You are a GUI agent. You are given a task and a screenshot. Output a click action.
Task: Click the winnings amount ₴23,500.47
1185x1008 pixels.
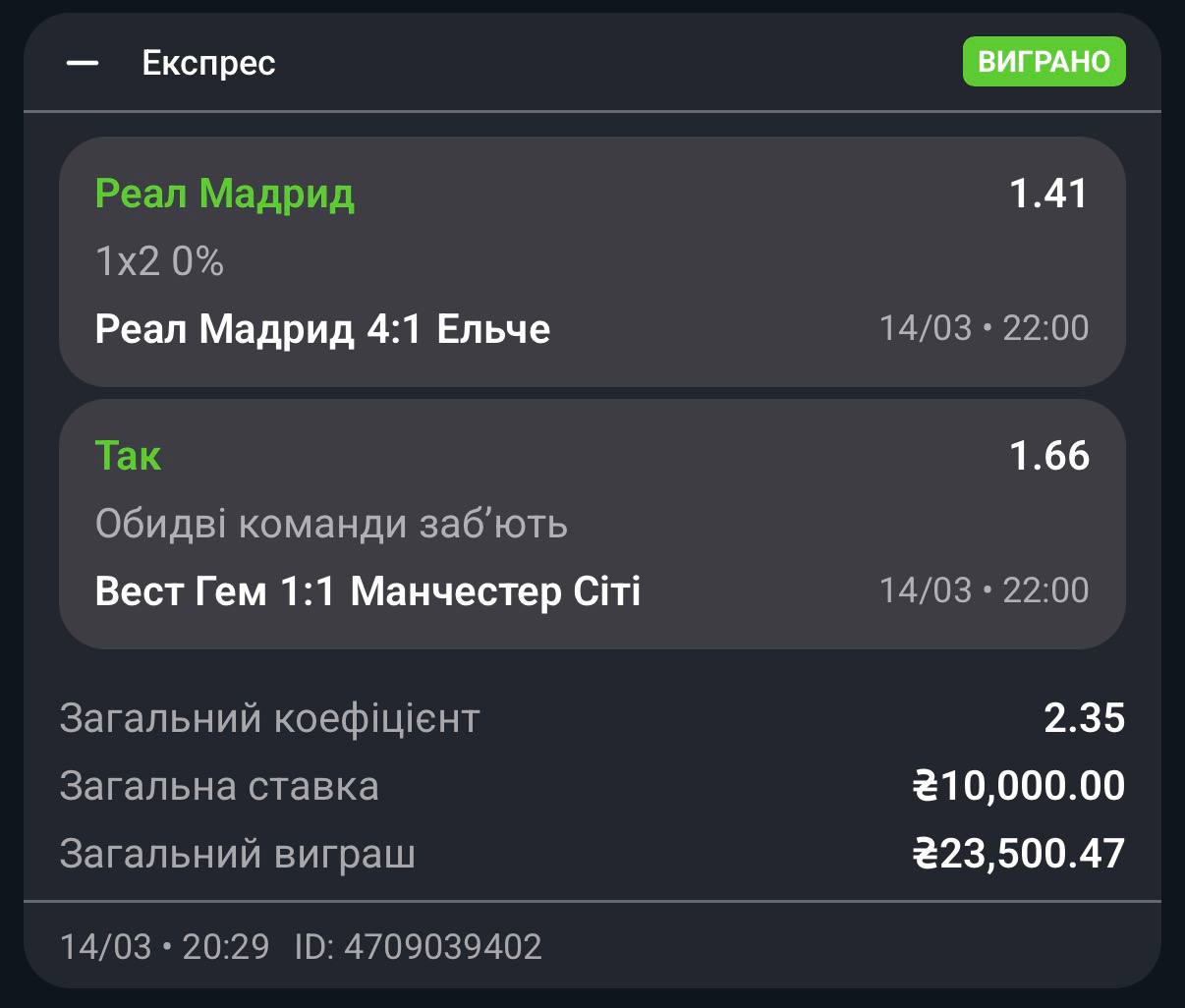[x=1019, y=854]
